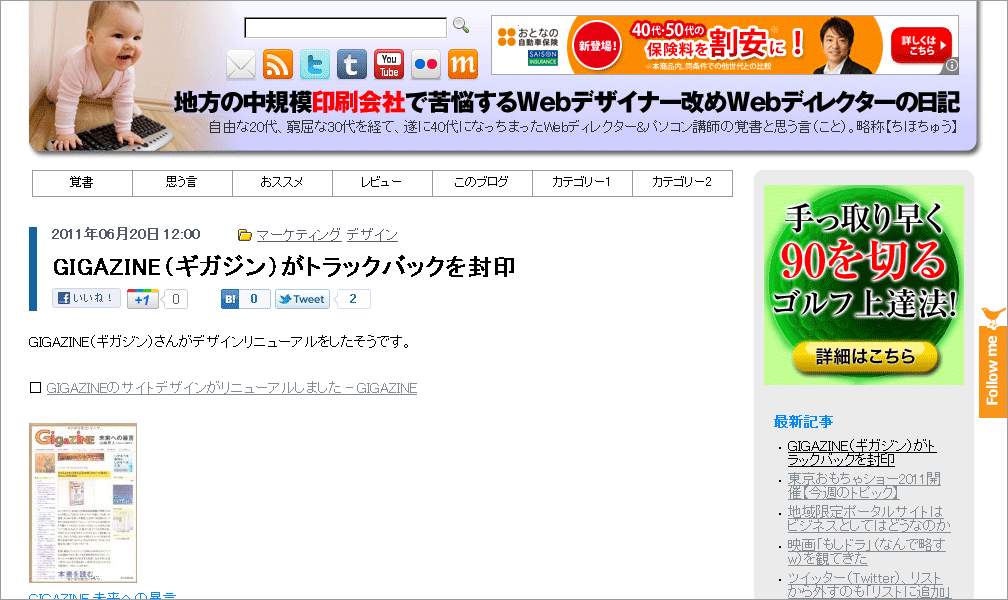Visit the YouTube icon link
1008x600 pixels.
389,65
